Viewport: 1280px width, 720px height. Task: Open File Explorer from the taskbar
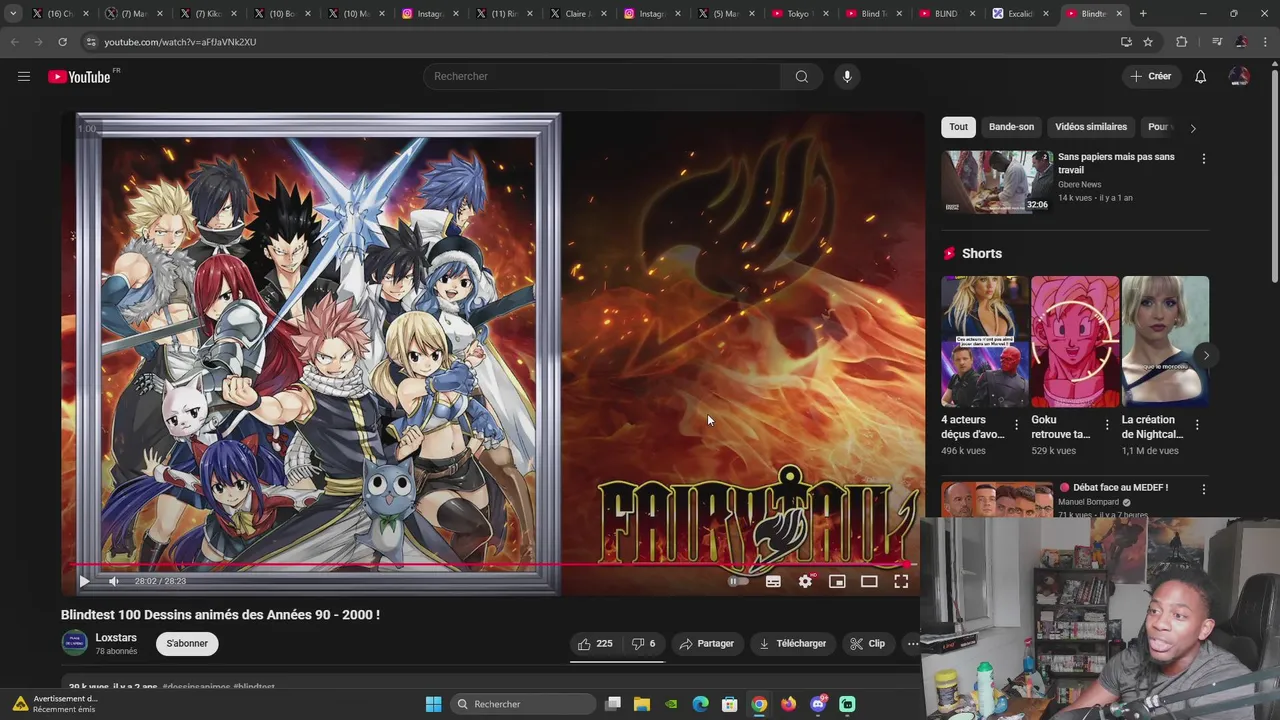642,704
